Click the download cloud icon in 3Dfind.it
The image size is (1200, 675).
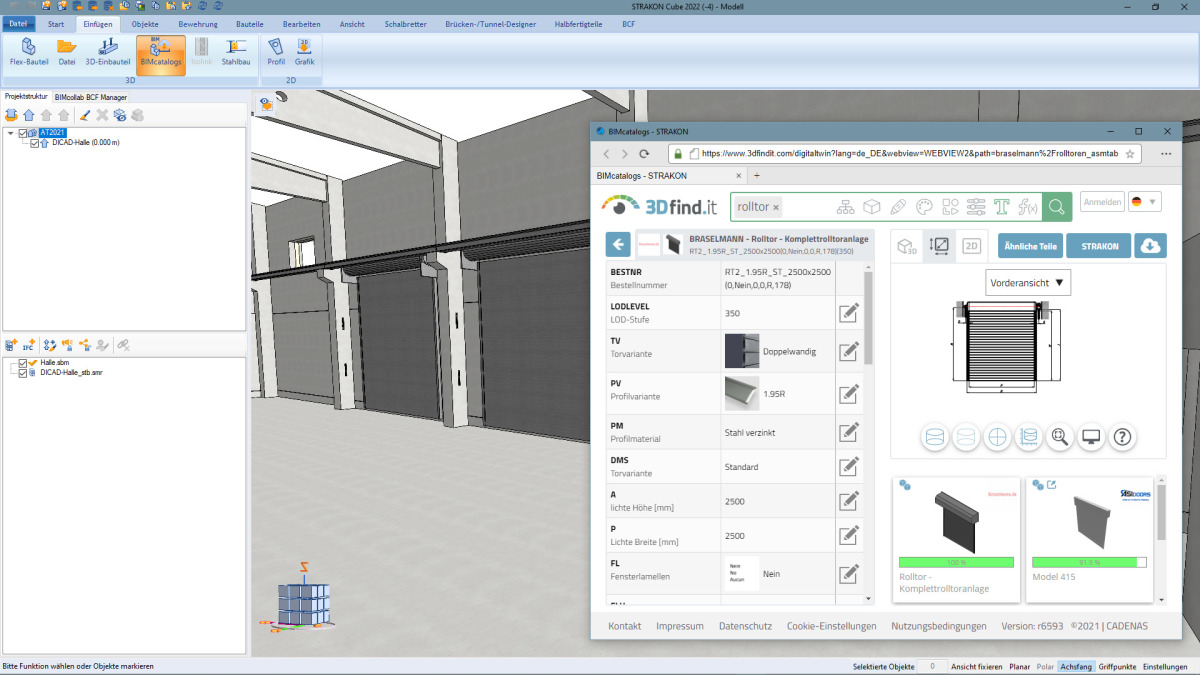tap(1150, 245)
